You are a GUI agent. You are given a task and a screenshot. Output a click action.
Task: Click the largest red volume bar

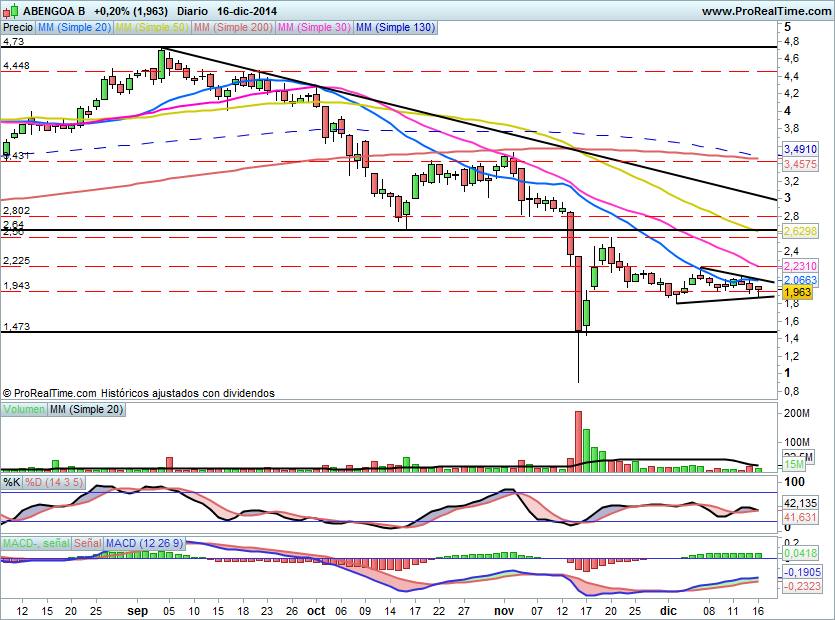coord(577,440)
